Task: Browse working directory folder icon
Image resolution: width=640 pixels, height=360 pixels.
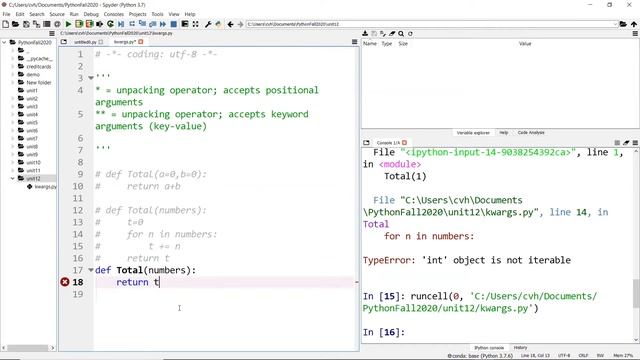Action: (623, 24)
